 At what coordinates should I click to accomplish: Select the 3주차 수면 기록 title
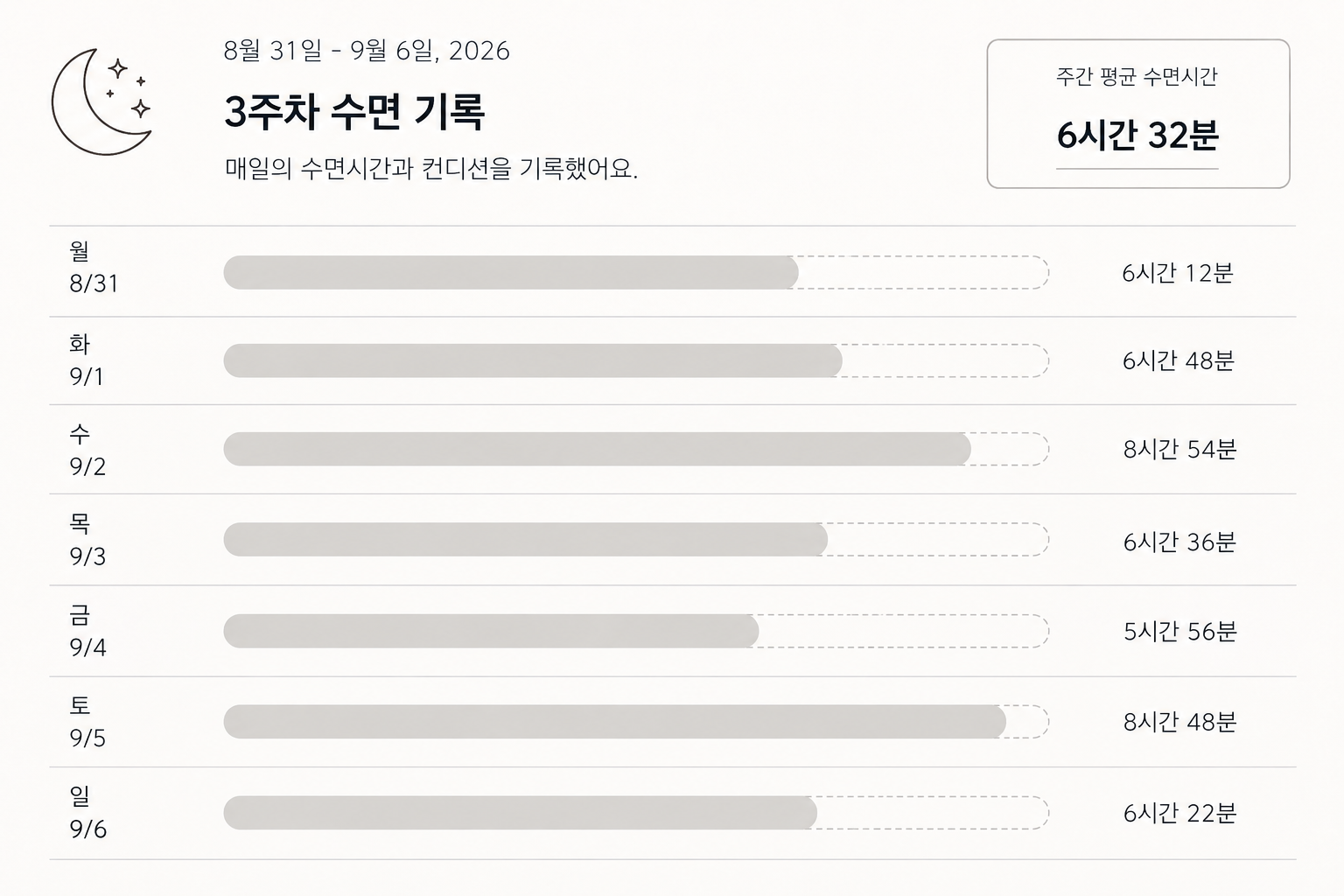pos(354,111)
